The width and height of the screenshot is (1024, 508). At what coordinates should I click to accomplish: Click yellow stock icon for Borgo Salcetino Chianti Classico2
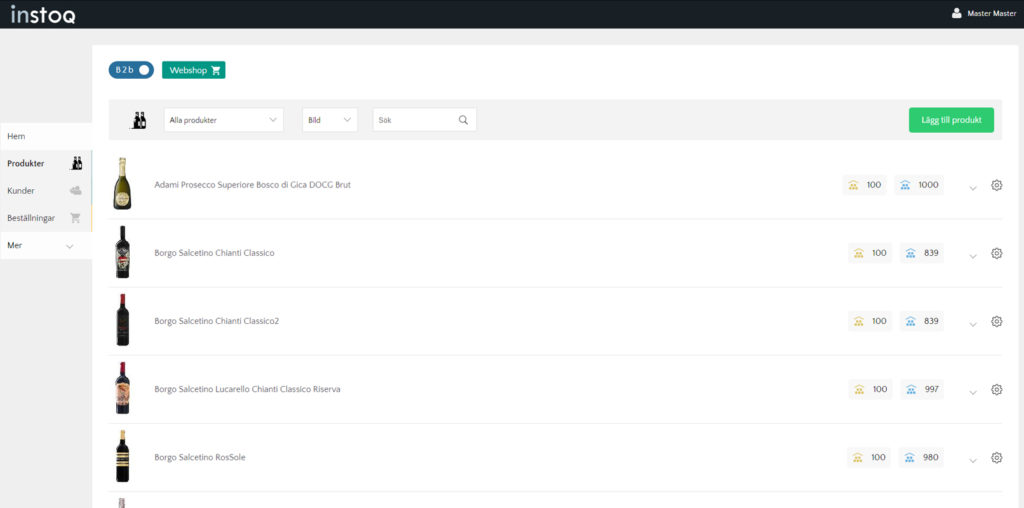point(856,322)
